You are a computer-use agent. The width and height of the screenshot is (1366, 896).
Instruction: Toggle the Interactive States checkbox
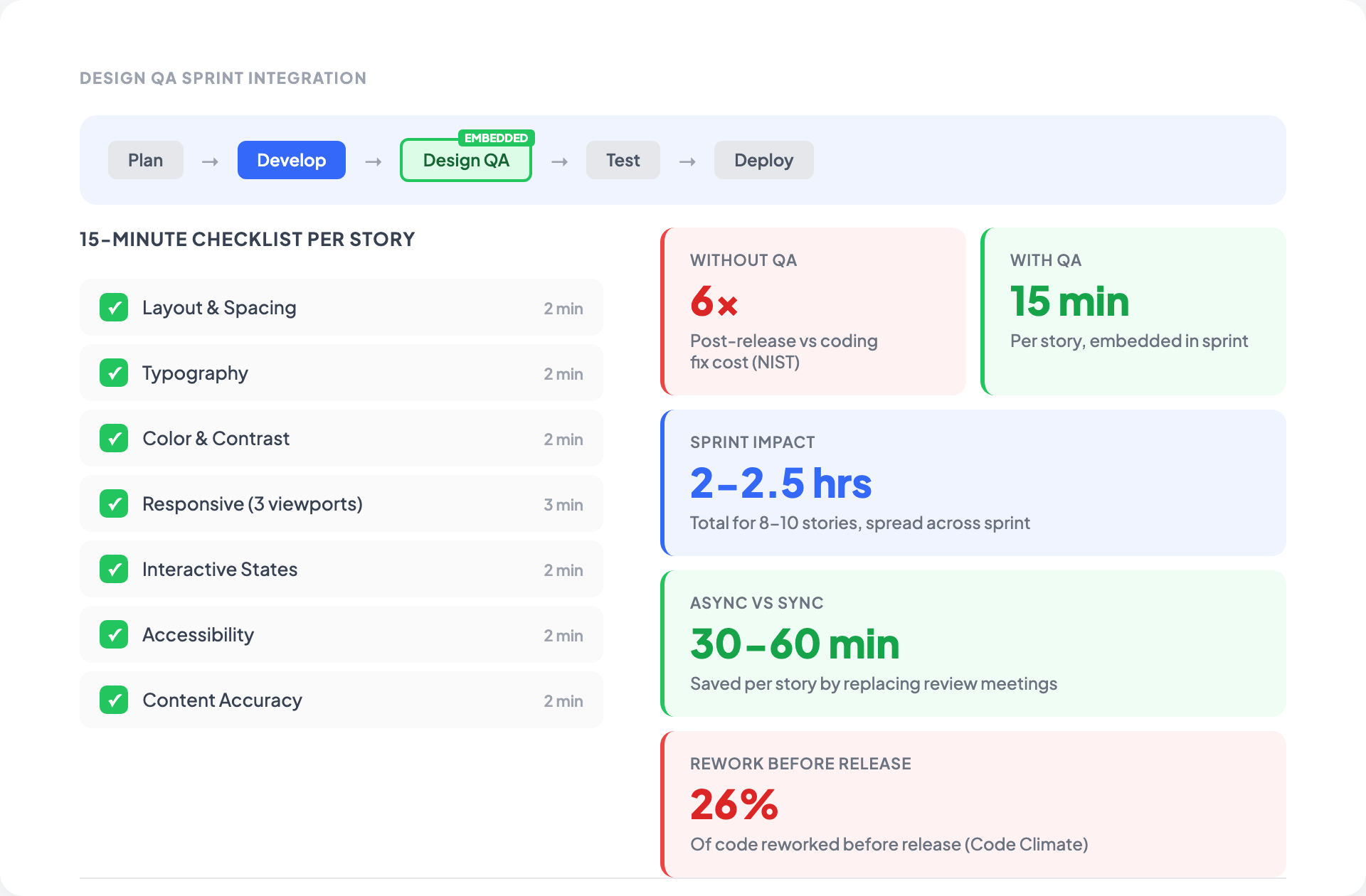(114, 569)
